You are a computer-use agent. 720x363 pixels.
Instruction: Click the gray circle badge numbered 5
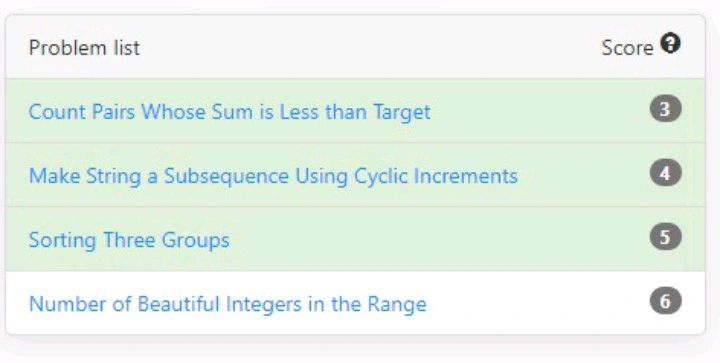(665, 237)
